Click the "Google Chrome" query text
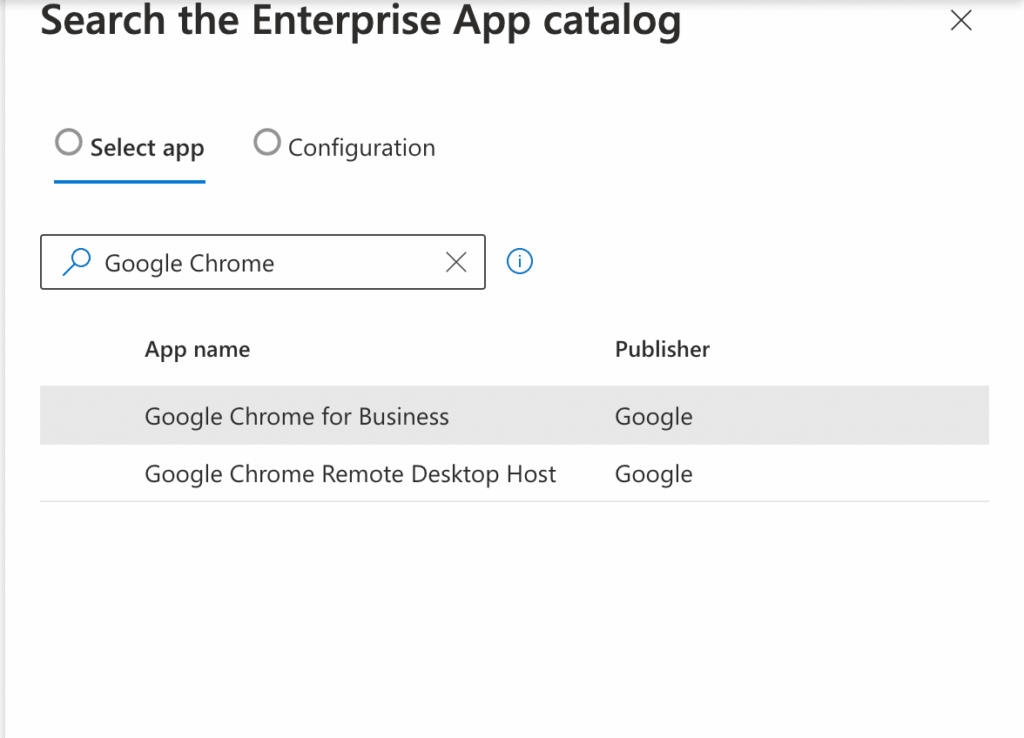This screenshot has width=1024, height=738. click(x=188, y=262)
